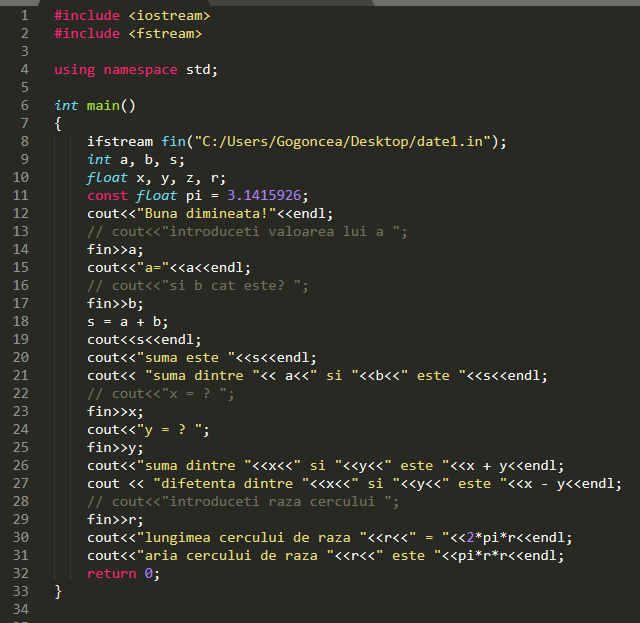This screenshot has height=623, width=640.
Task: Click the file path string 'C:/Users/Gogoncea/Desktop/date1.in'
Action: [342, 141]
